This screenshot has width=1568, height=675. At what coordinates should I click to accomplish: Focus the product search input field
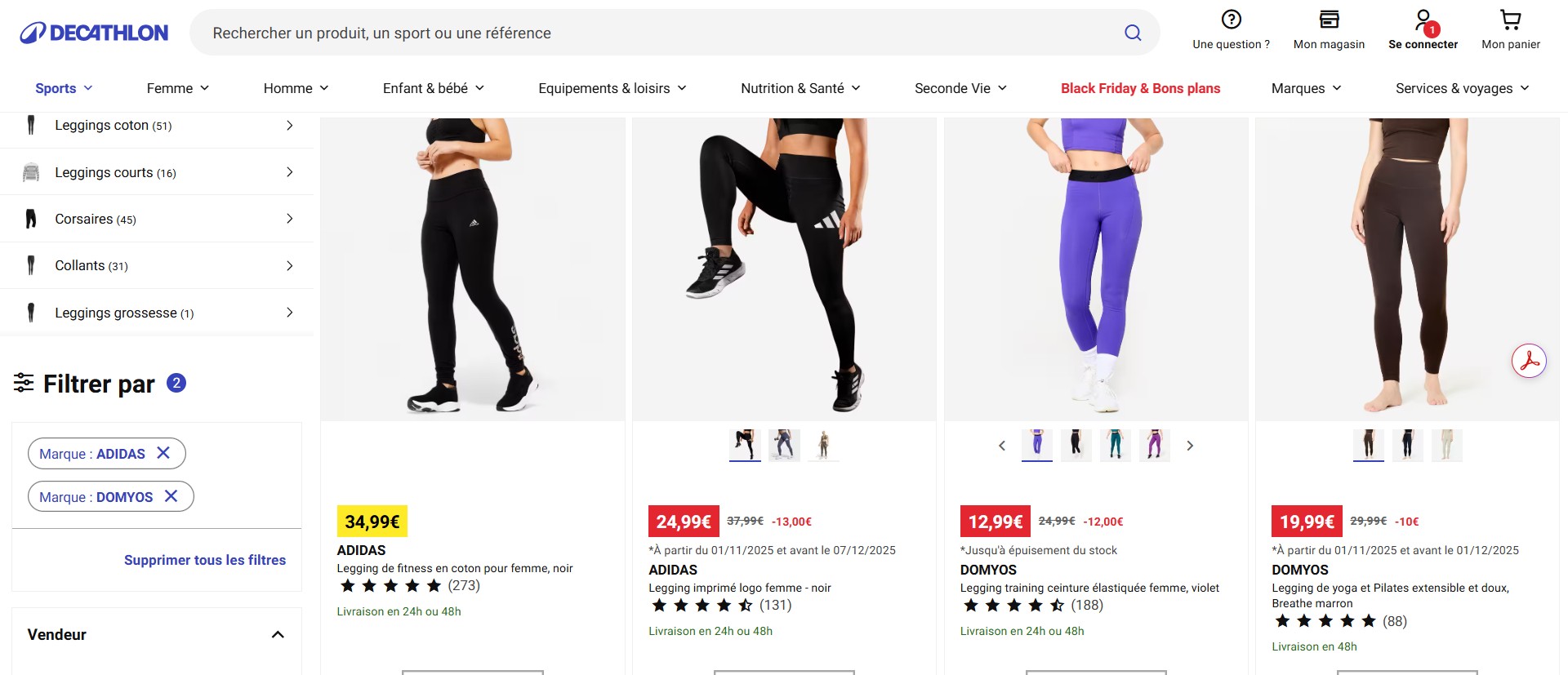[653, 33]
